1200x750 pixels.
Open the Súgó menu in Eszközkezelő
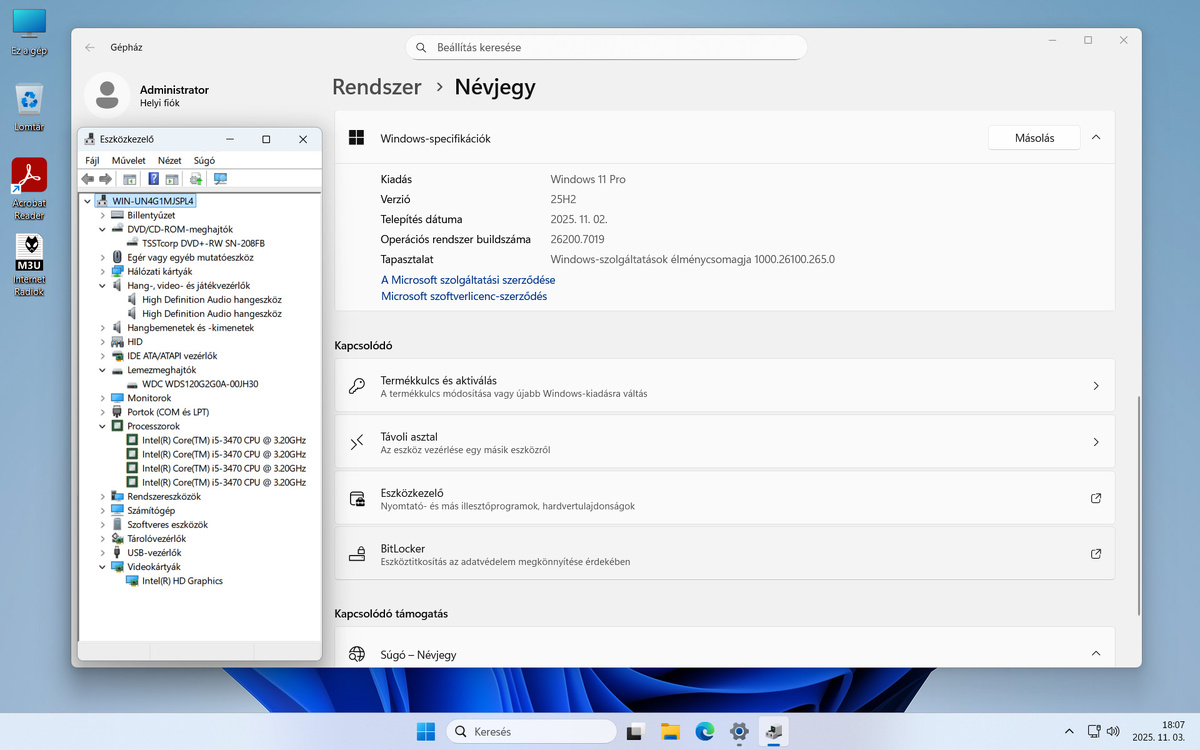[204, 160]
